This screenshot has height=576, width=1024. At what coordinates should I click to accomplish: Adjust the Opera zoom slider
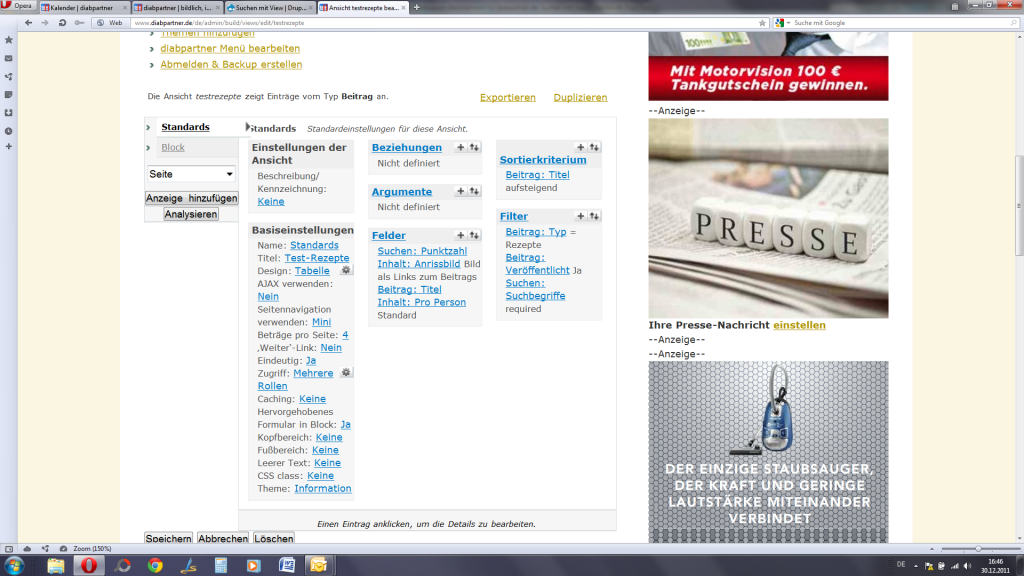978,549
